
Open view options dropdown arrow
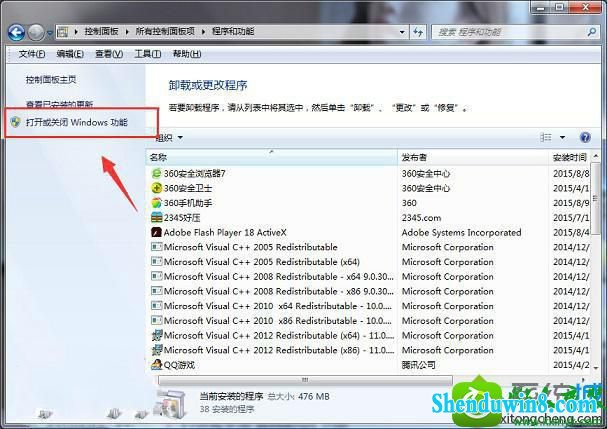click(562, 137)
